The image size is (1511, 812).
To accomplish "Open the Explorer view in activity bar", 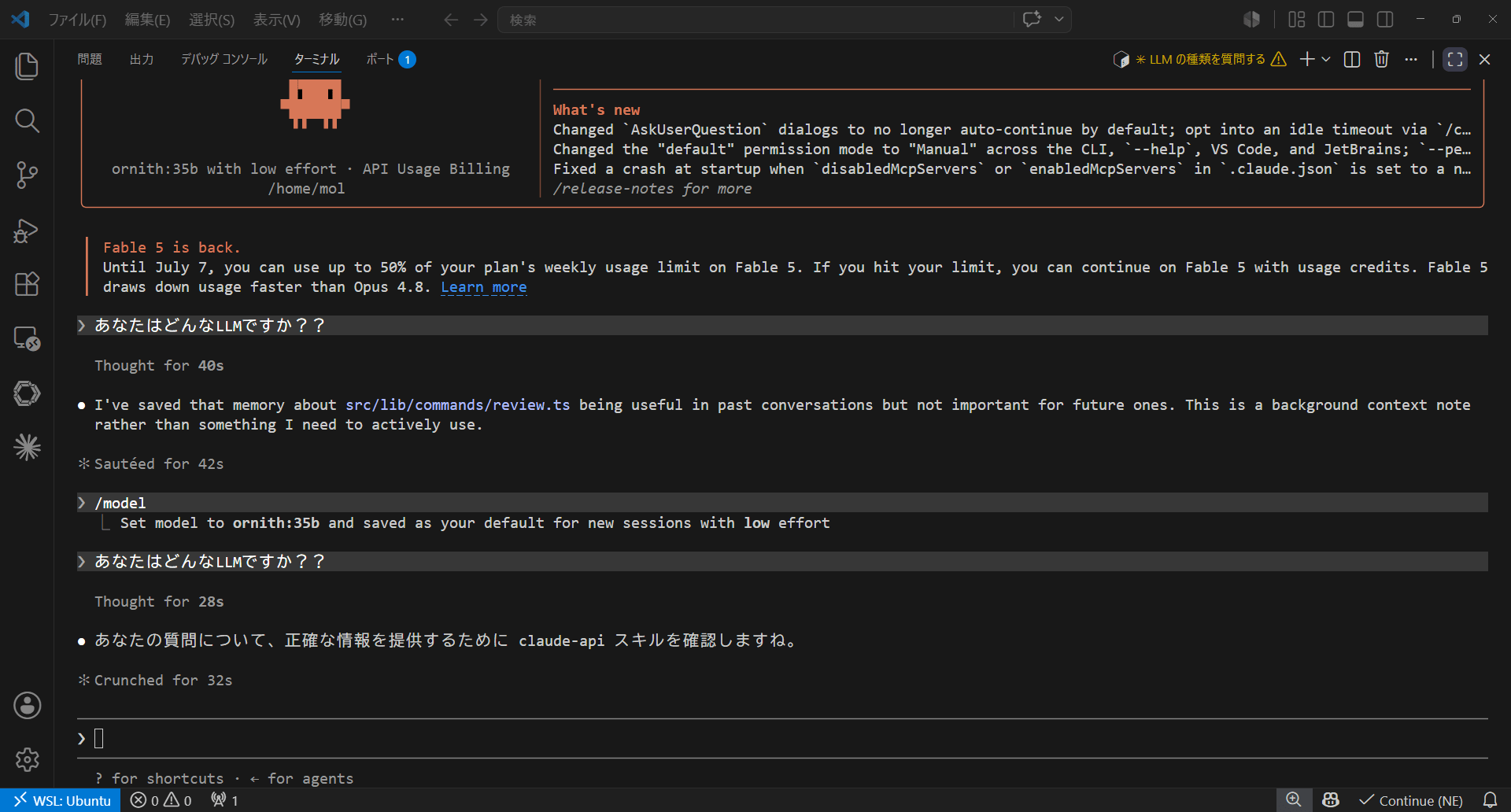I will [27, 66].
